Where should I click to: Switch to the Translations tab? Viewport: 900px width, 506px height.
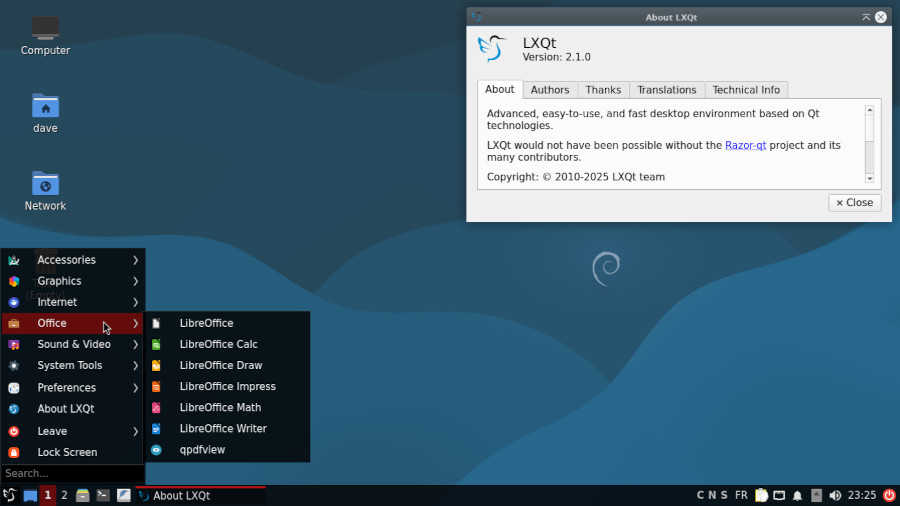click(x=666, y=90)
